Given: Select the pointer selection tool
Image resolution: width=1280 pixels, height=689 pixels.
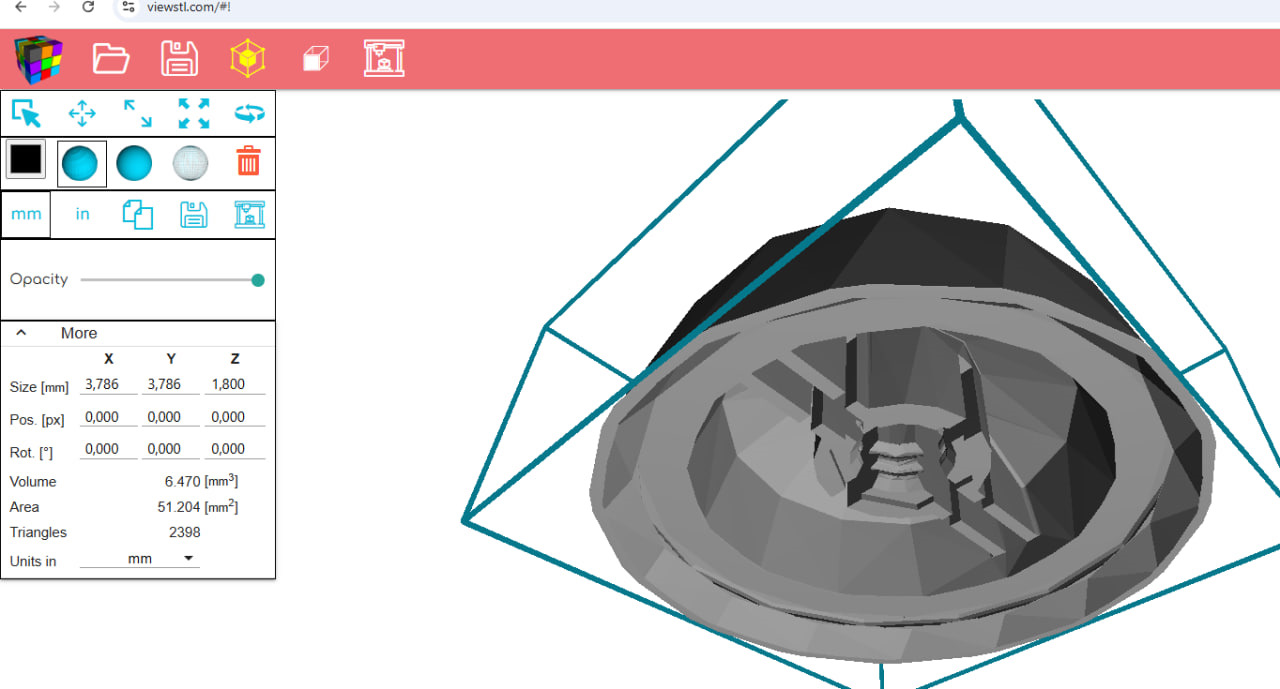Looking at the screenshot, I should (x=26, y=113).
